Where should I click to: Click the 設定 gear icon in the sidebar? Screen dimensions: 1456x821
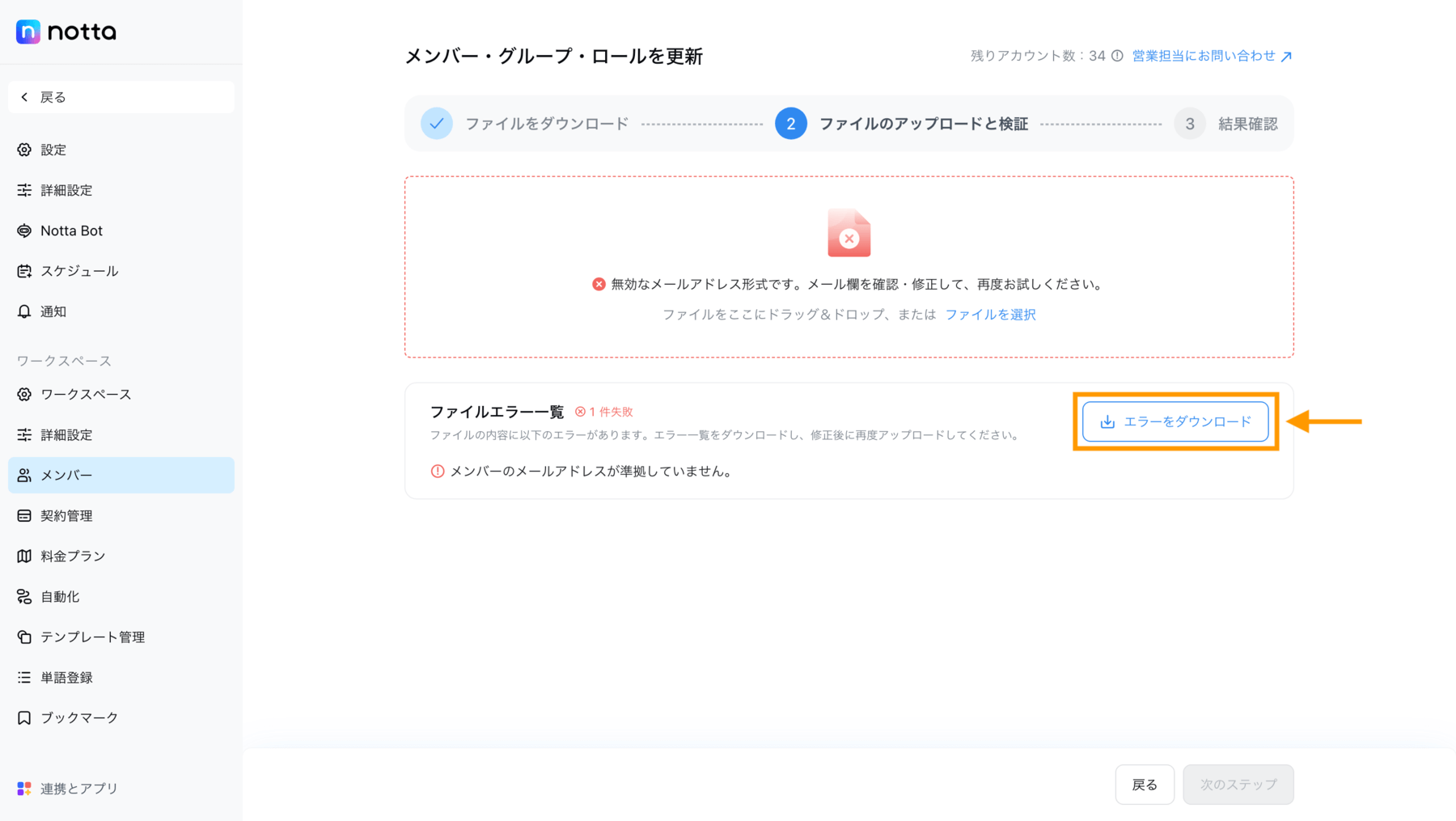tap(24, 150)
